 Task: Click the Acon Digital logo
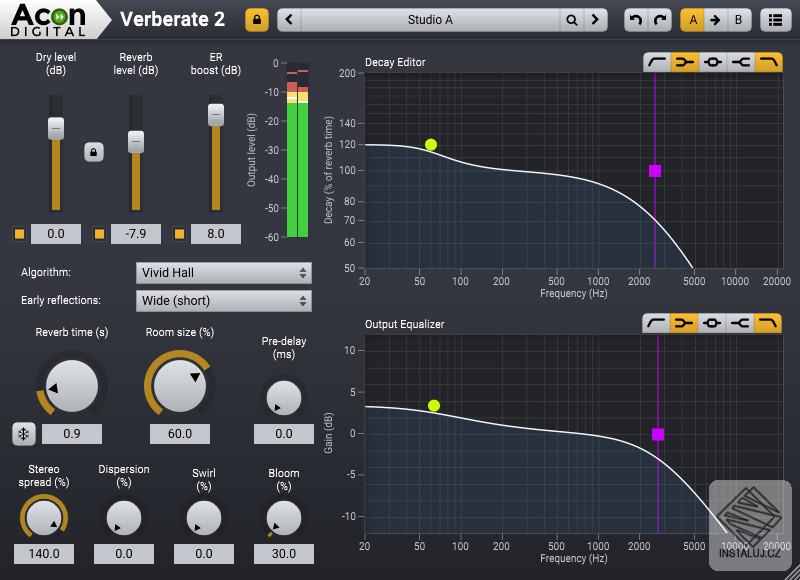48,20
